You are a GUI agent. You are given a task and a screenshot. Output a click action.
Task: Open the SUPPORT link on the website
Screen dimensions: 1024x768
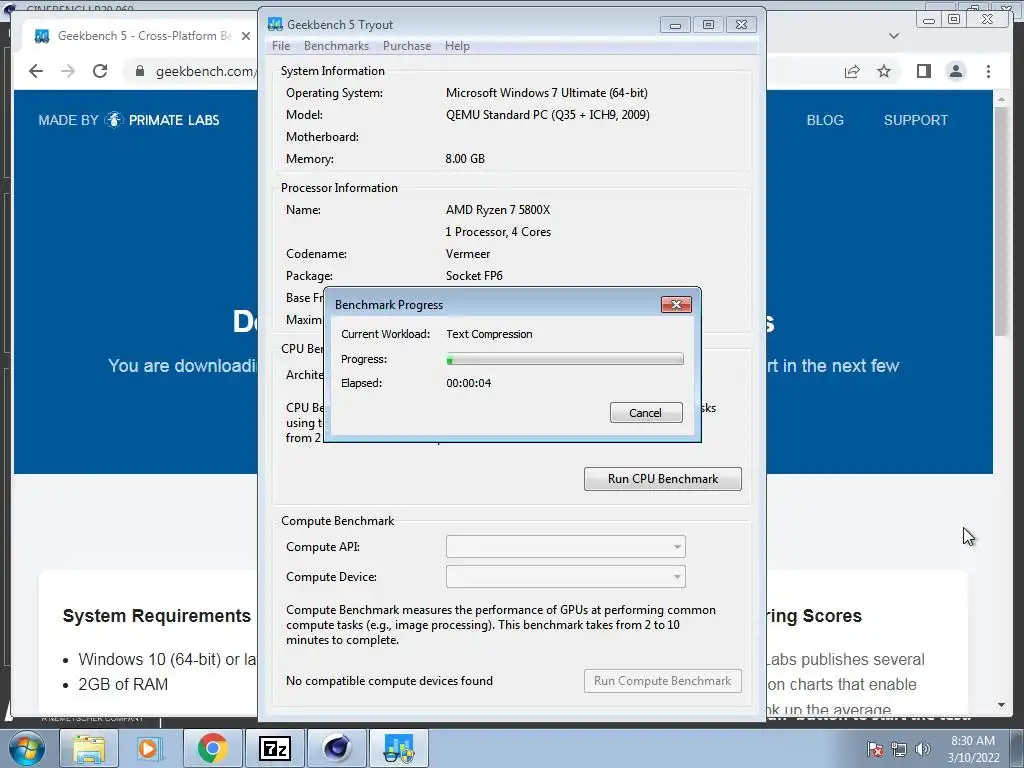point(916,120)
